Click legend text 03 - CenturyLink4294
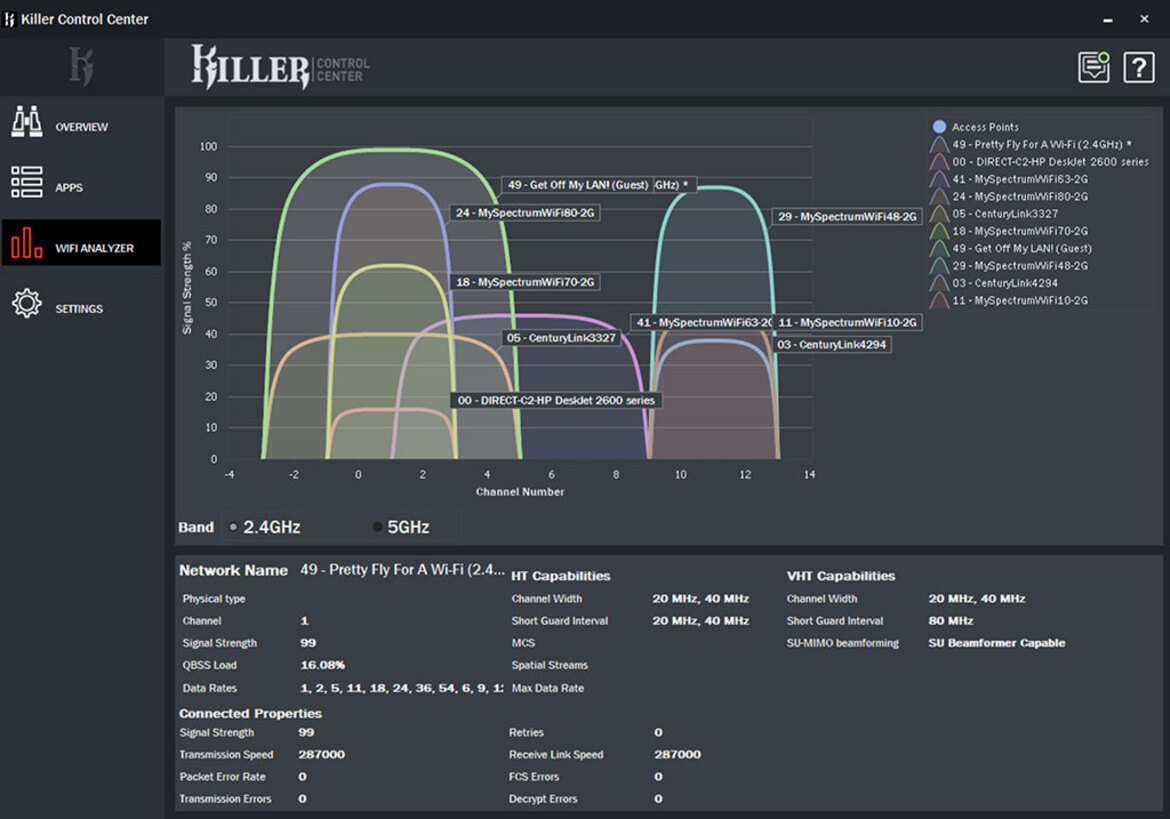 coord(1004,283)
